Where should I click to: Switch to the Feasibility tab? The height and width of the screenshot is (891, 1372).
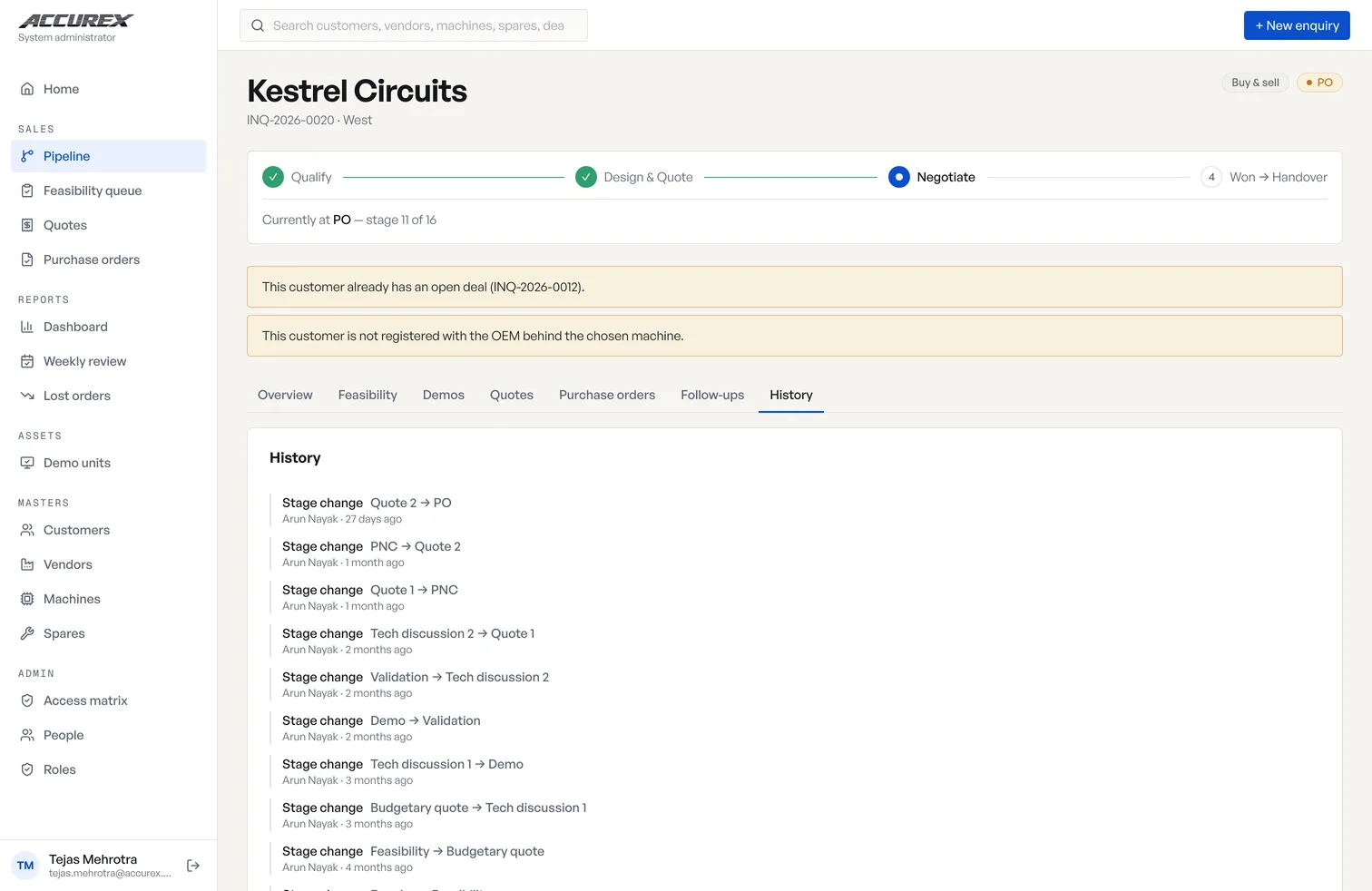click(x=367, y=395)
